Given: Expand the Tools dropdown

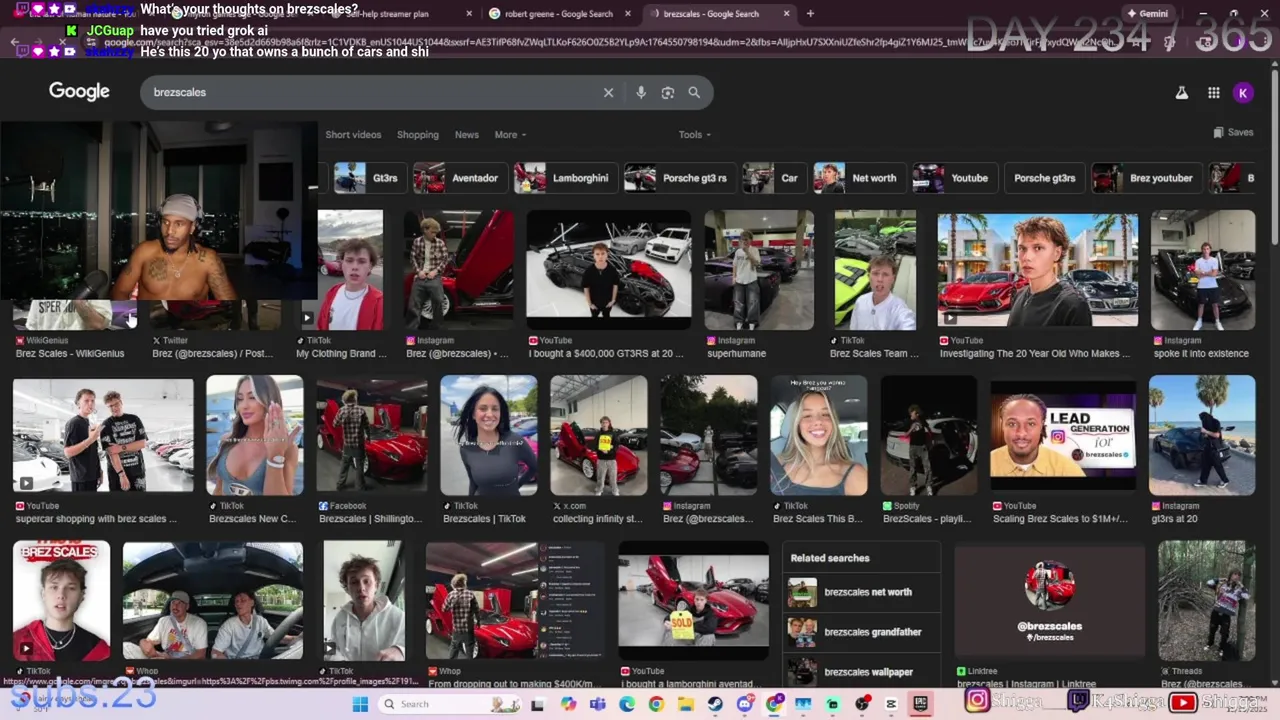Looking at the screenshot, I should pyautogui.click(x=695, y=135).
